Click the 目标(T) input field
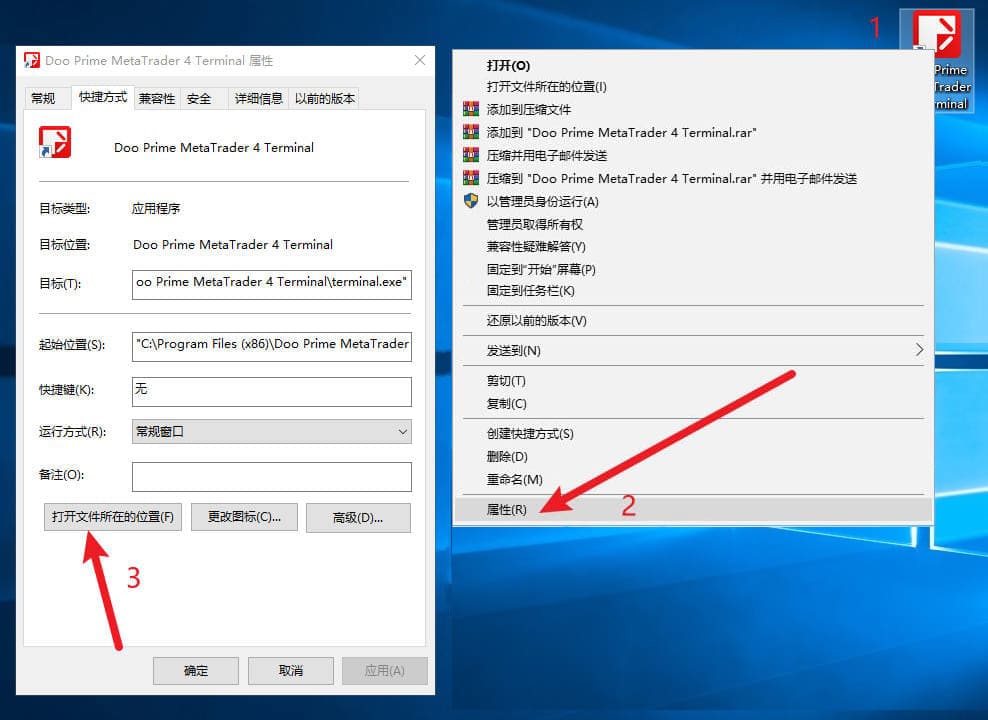This screenshot has width=988, height=720. (x=272, y=284)
